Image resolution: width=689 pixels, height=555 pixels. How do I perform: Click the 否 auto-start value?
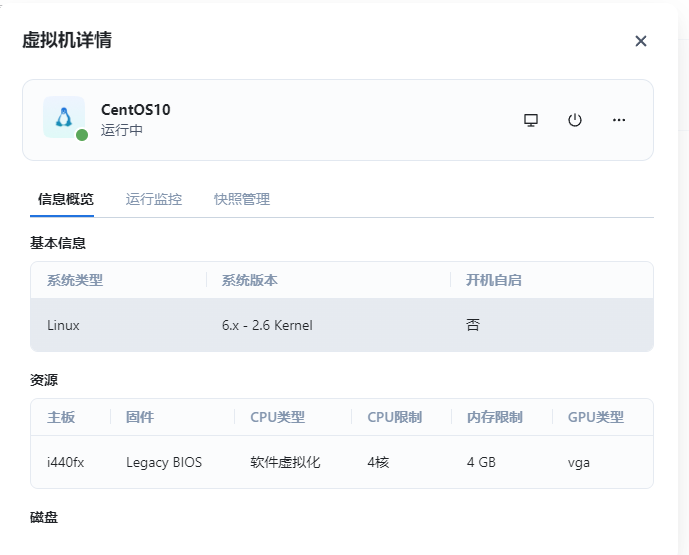coord(473,325)
